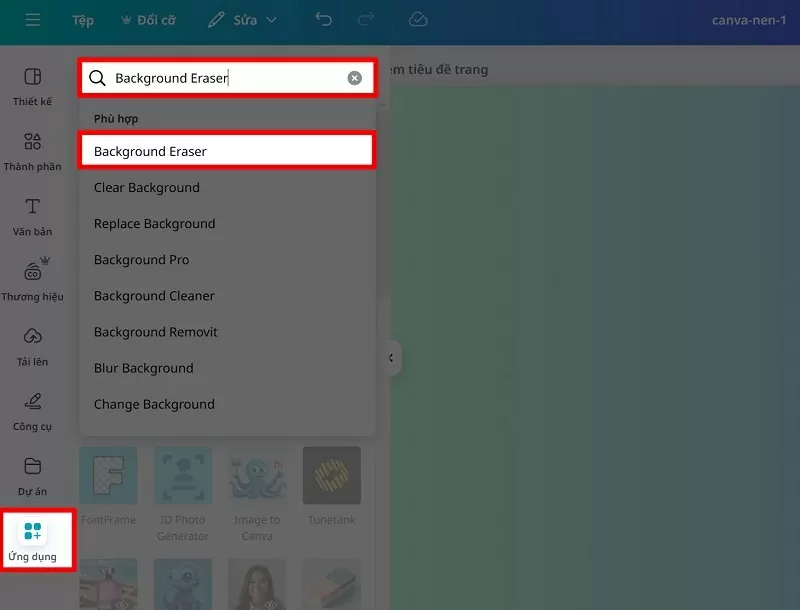
Task: Clear the search field with the X button
Action: tap(355, 77)
